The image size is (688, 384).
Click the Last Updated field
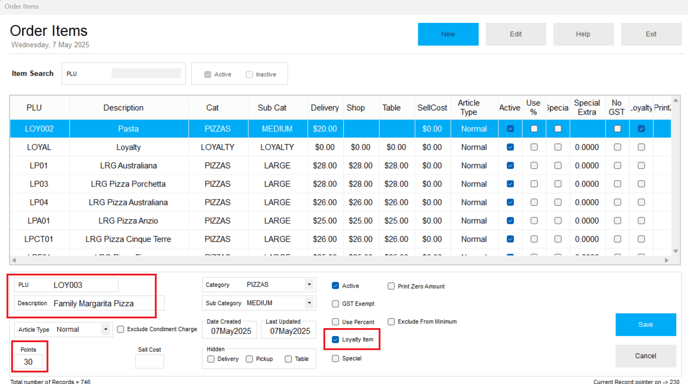(290, 331)
